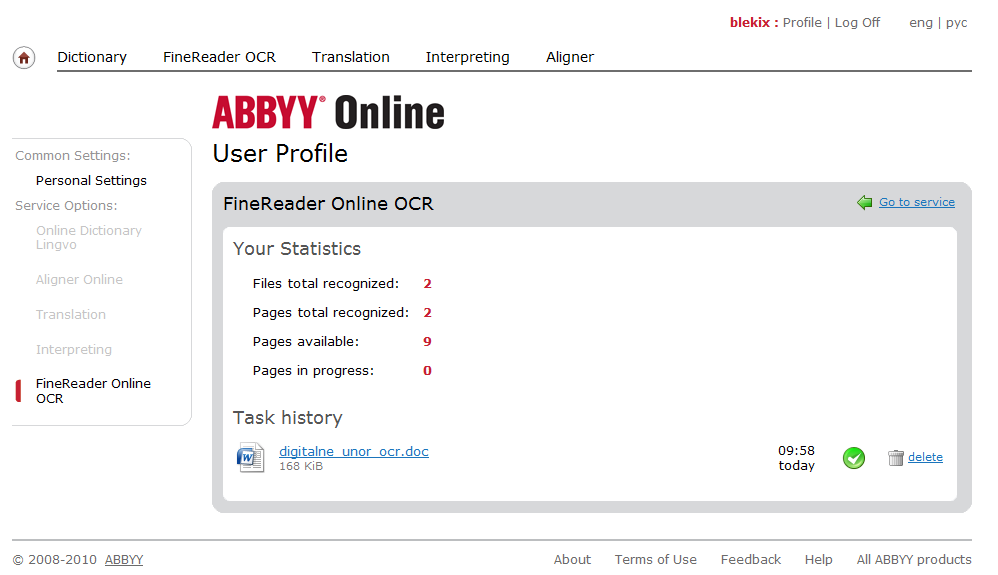This screenshot has height=575, width=998.
Task: Choose Translation in the service options sidebar
Action: point(71,315)
